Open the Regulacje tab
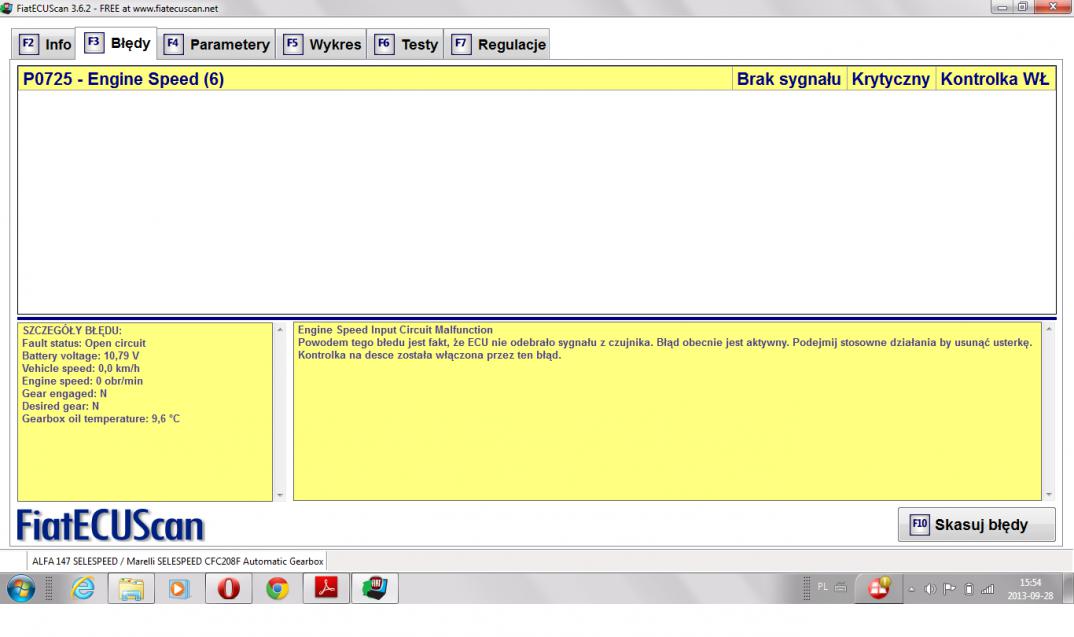Image resolution: width=1074 pixels, height=637 pixels. click(x=497, y=45)
